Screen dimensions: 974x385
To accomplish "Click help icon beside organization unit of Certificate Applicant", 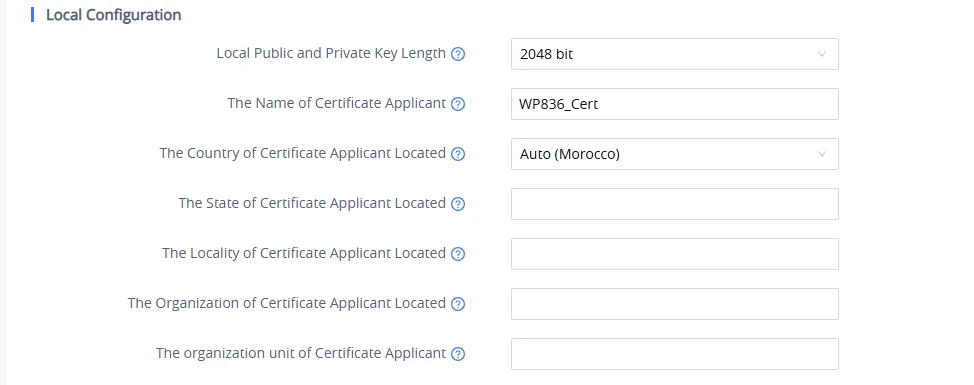I will point(458,354).
